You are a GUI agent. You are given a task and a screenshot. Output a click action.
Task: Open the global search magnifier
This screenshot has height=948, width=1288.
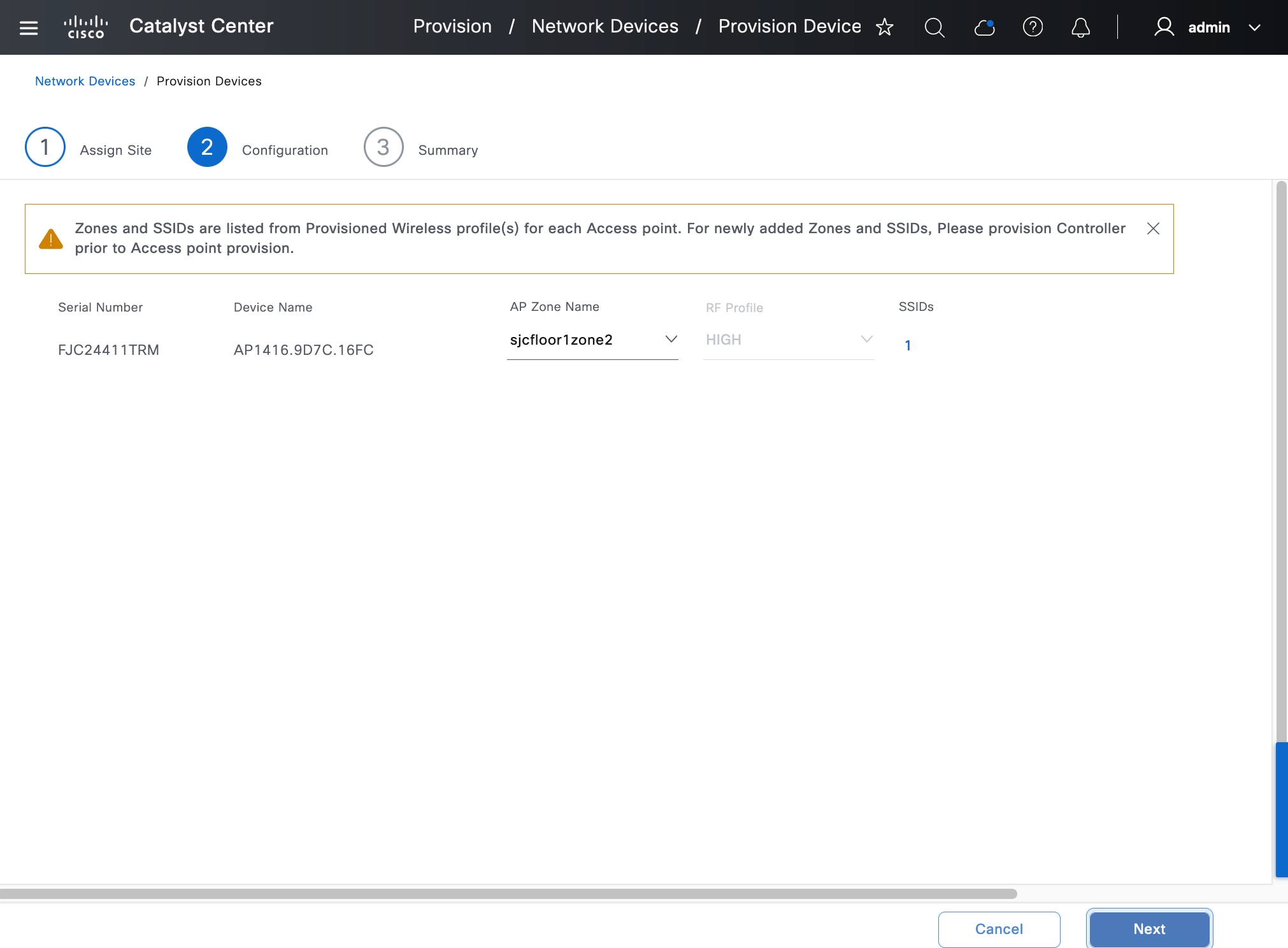click(x=934, y=27)
